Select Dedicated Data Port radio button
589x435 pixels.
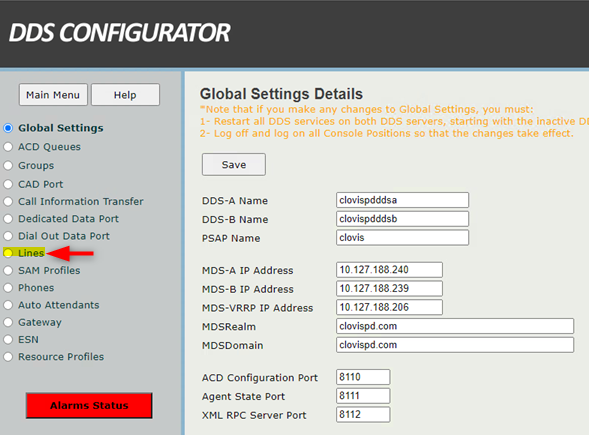click(x=8, y=219)
